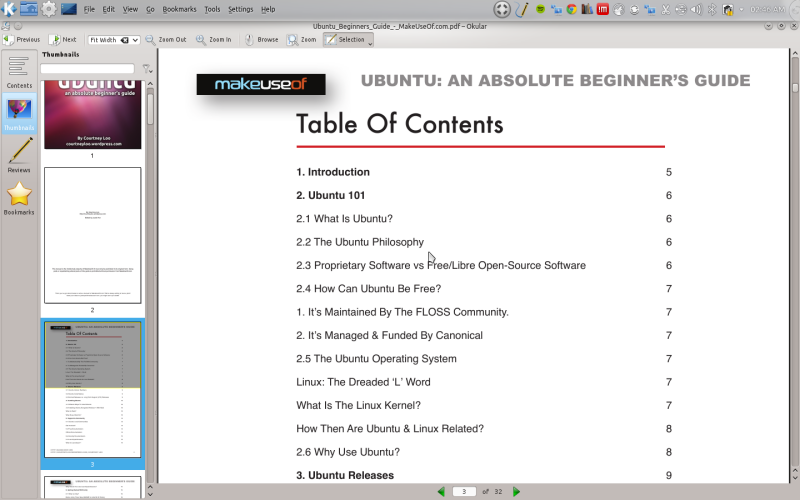Open the File menu
The image size is (800, 500).
tap(89, 9)
